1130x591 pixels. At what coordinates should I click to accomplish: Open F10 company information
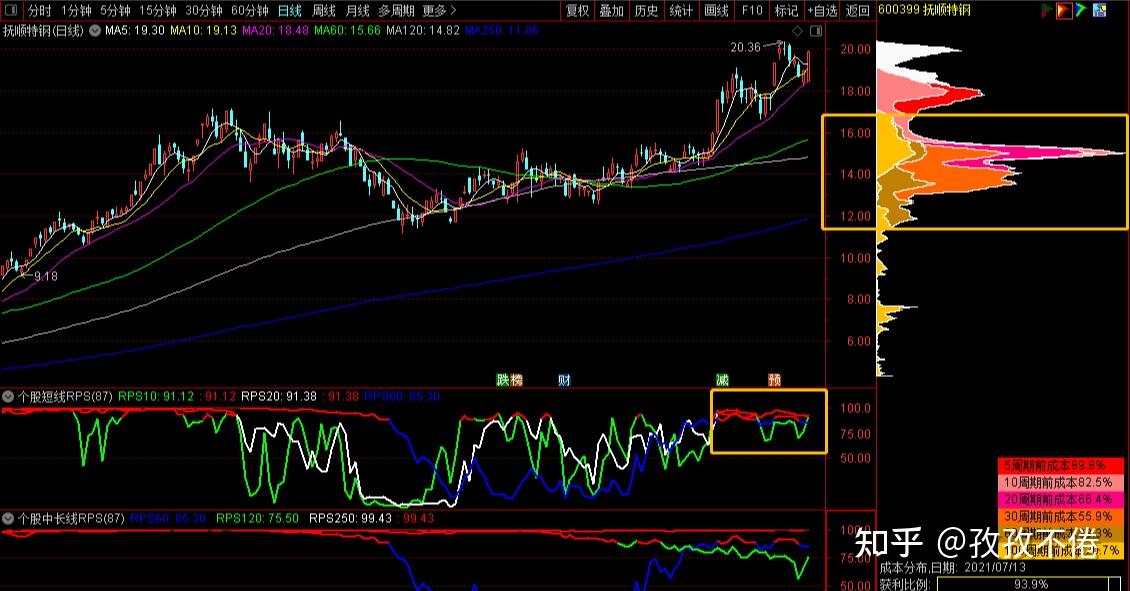point(752,11)
